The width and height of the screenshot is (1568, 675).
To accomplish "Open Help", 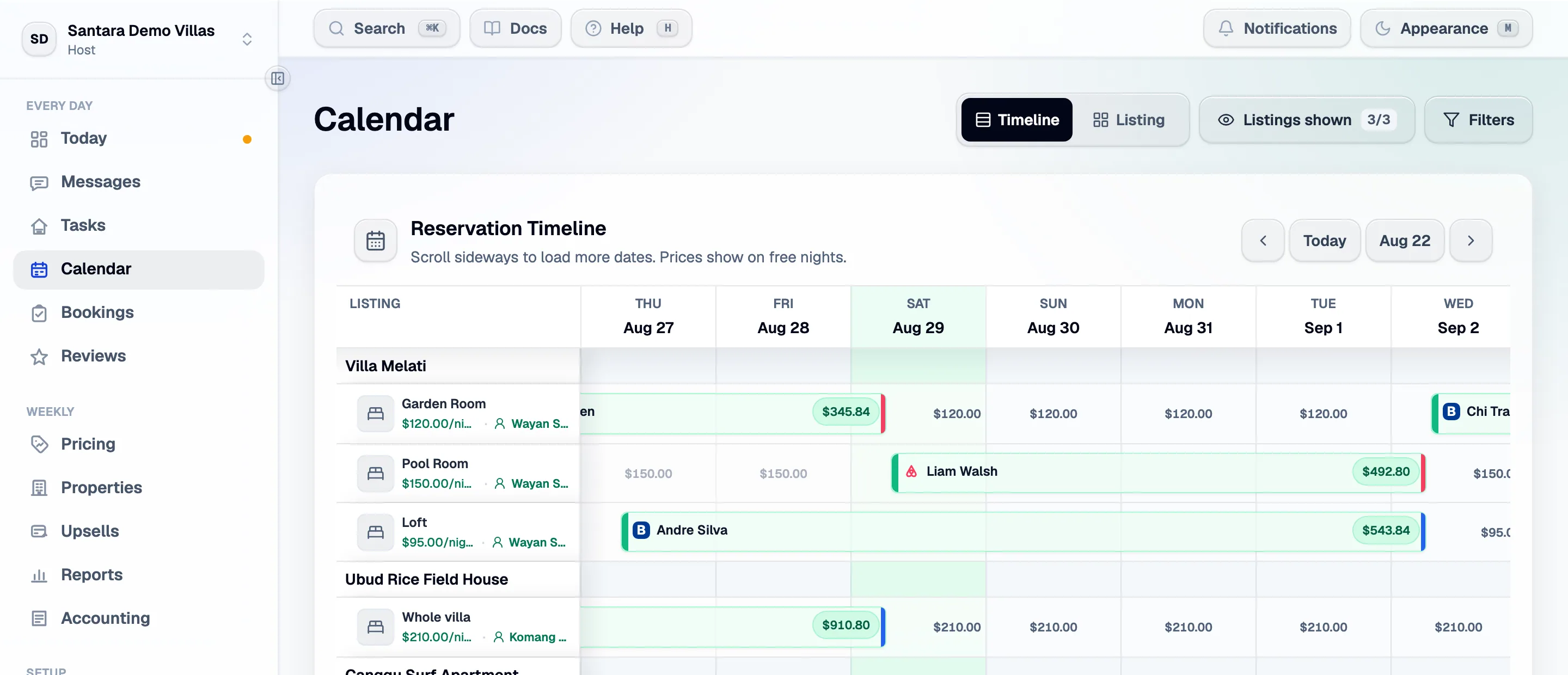I will point(630,29).
